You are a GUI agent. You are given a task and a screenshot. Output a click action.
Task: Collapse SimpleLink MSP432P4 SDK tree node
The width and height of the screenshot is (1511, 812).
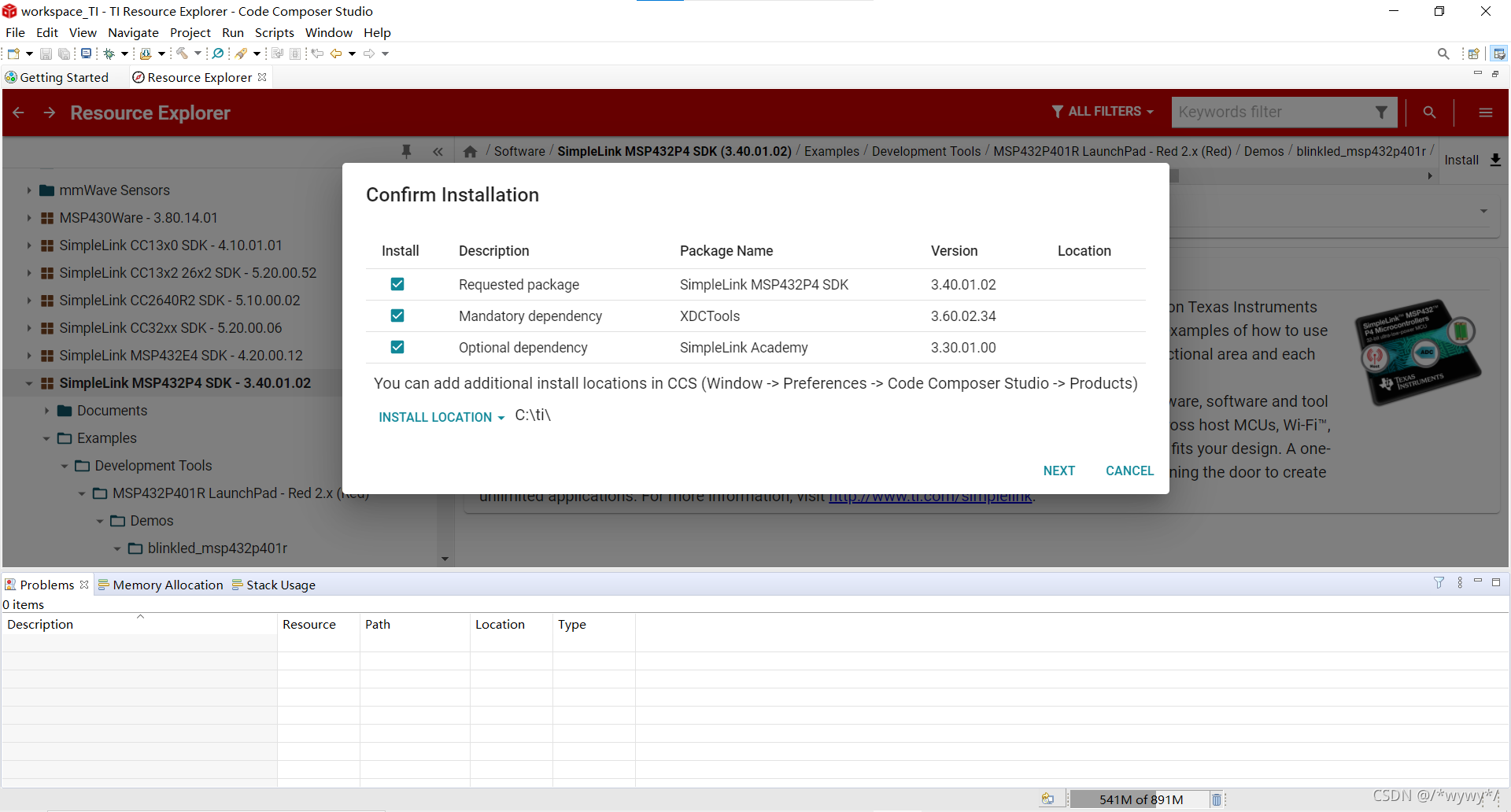tap(29, 383)
